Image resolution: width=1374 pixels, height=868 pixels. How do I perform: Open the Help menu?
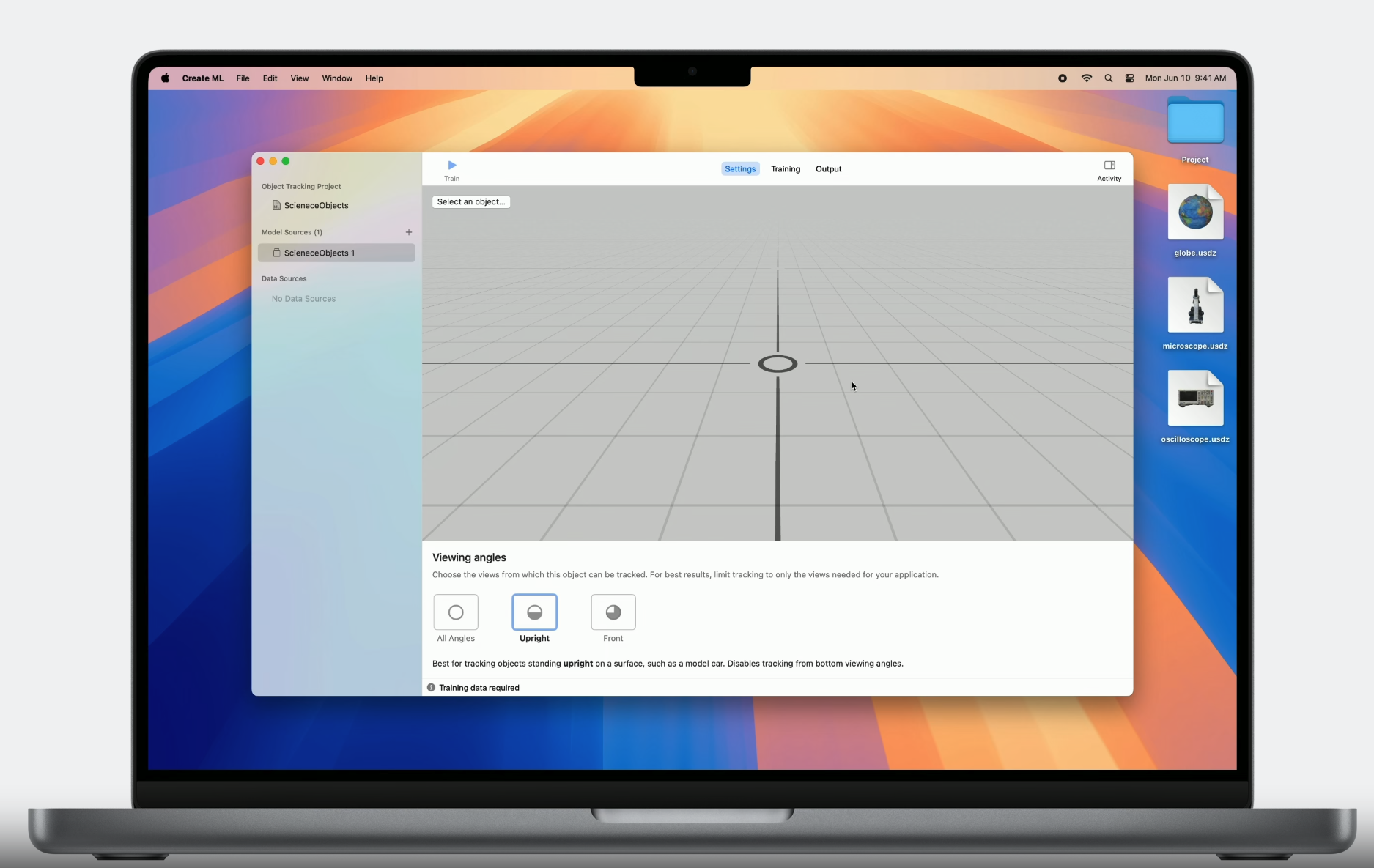click(x=374, y=78)
